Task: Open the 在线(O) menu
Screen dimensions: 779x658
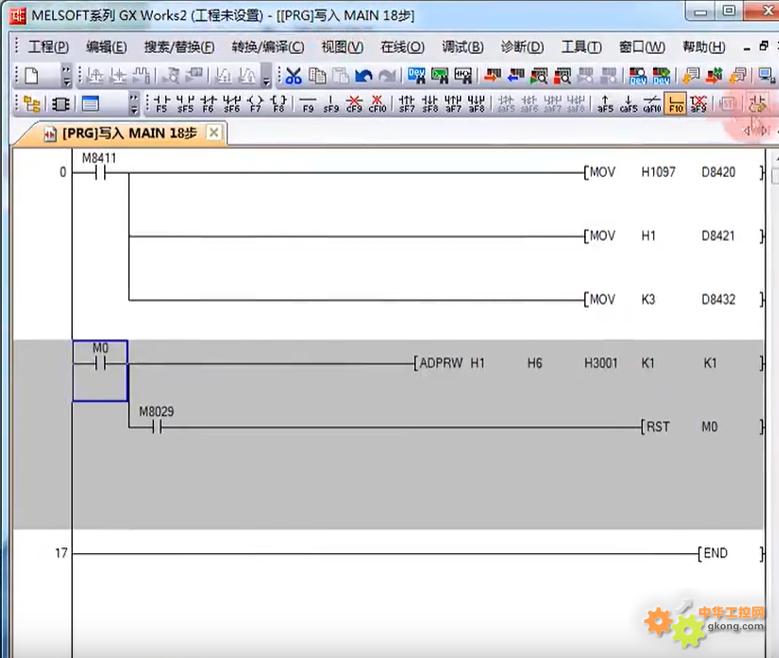Action: coord(402,47)
